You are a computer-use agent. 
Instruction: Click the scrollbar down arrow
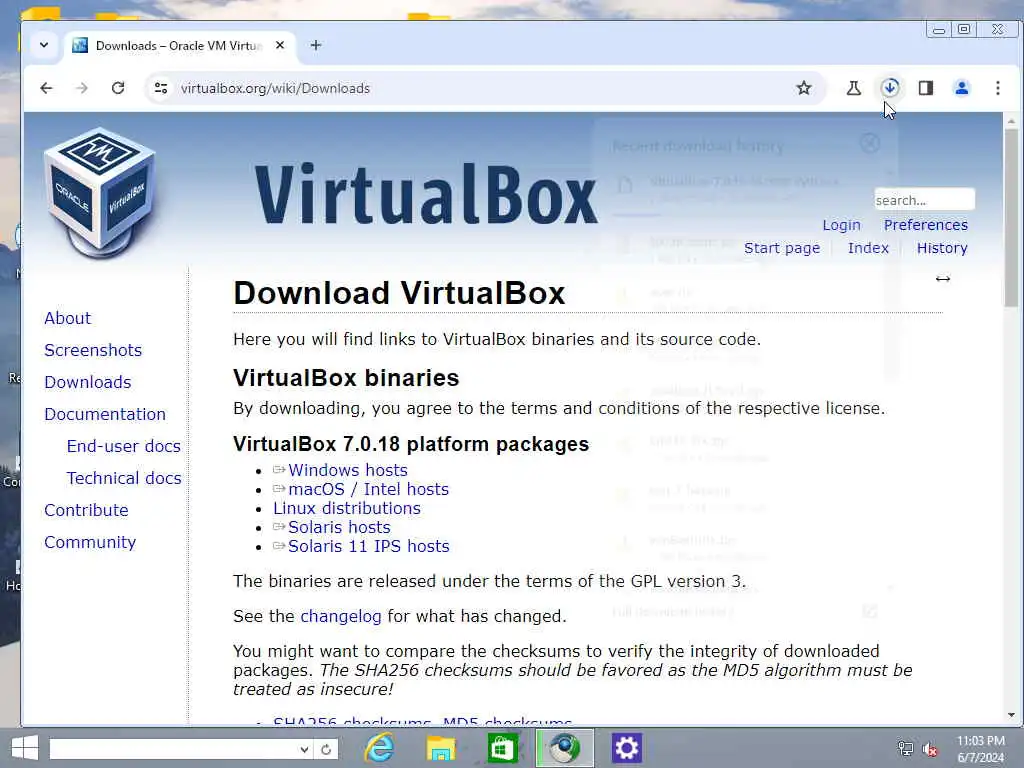coord(1011,715)
